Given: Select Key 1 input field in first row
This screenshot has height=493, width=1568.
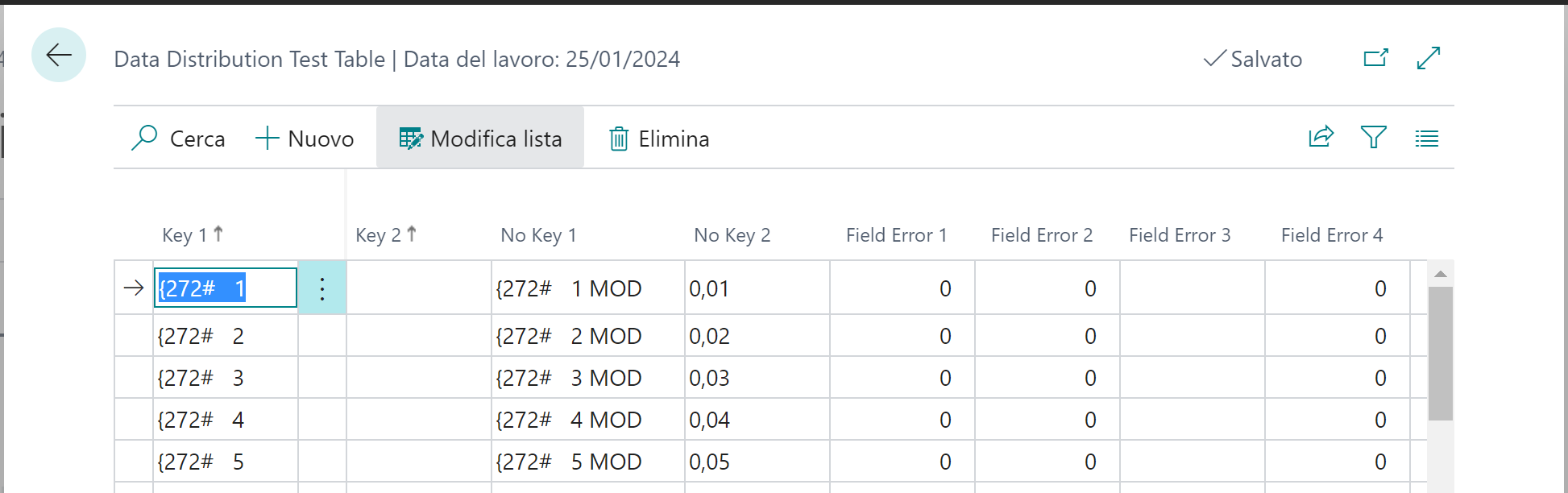Looking at the screenshot, I should pyautogui.click(x=226, y=288).
